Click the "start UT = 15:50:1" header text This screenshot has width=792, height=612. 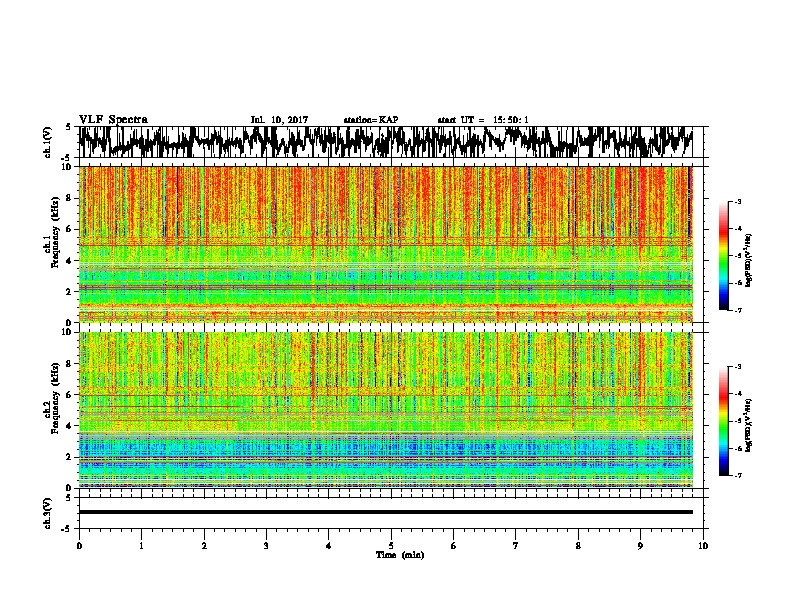tap(483, 120)
